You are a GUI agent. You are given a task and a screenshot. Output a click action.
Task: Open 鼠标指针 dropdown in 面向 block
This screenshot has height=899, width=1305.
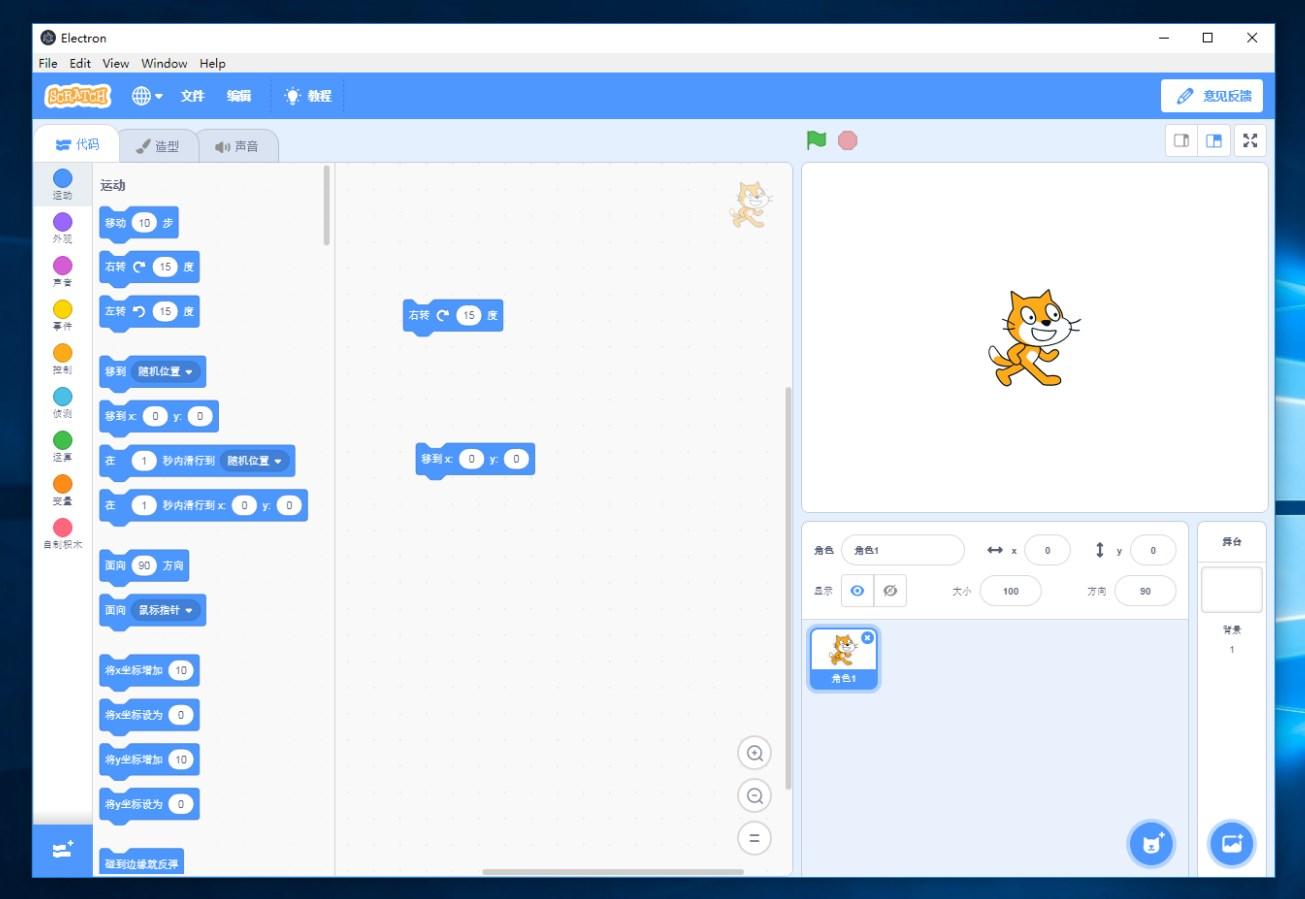pos(166,610)
